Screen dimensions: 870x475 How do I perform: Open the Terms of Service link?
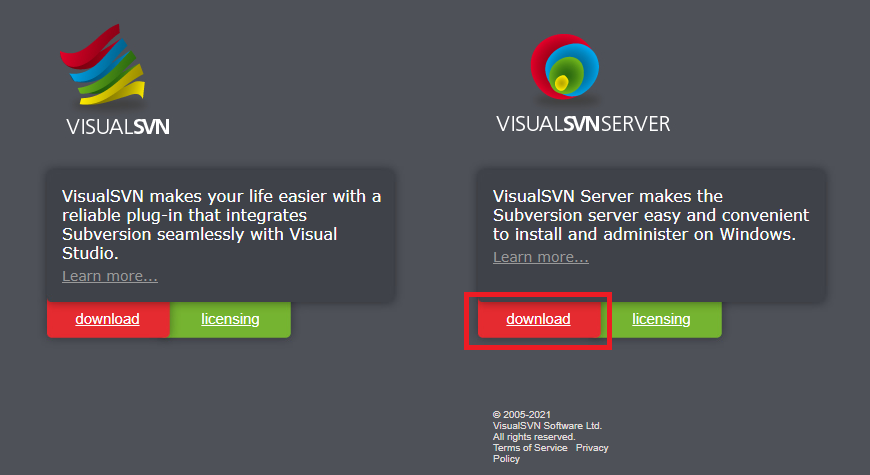[x=530, y=448]
